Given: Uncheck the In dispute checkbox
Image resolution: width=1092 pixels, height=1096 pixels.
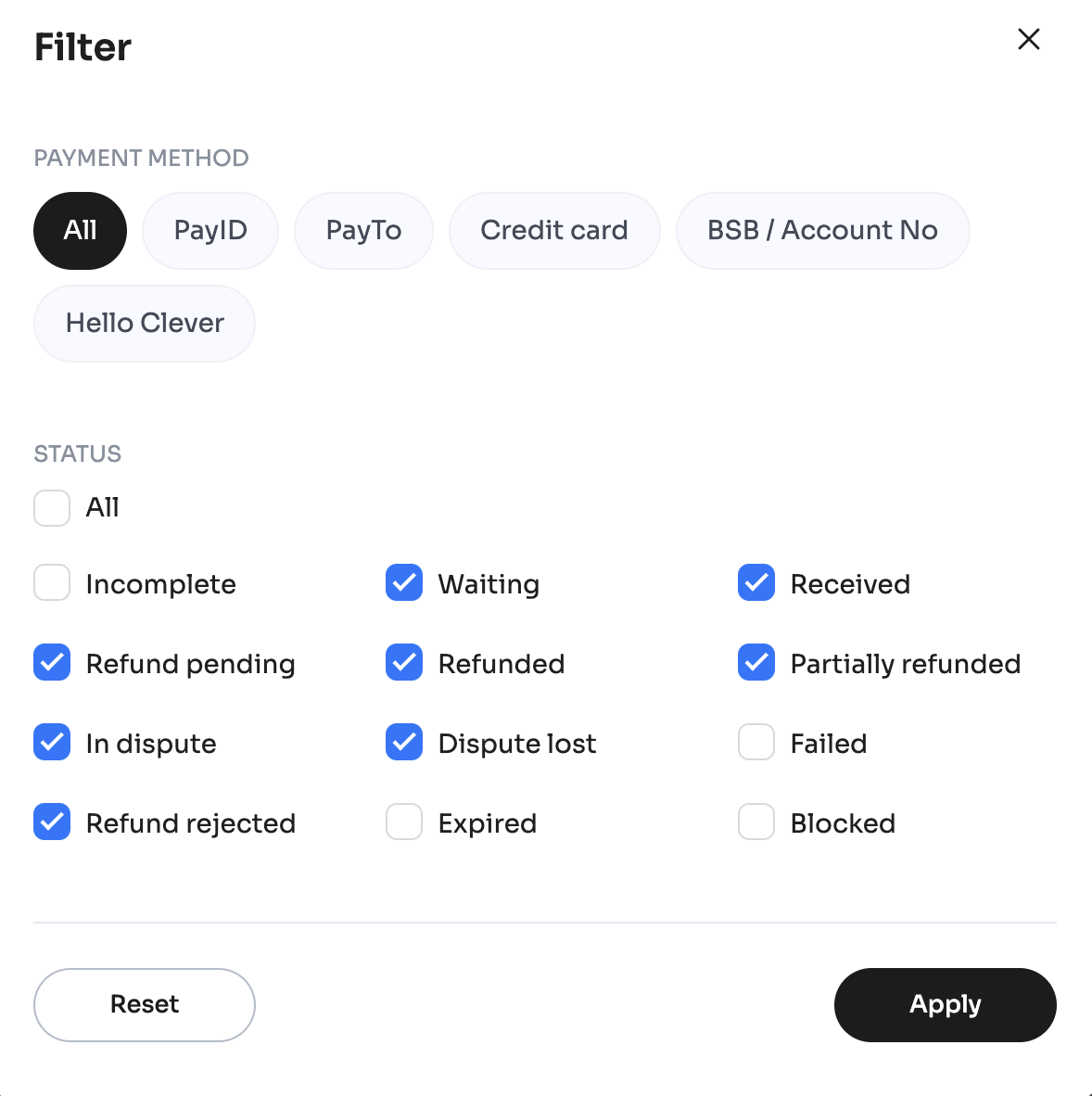Looking at the screenshot, I should click(x=52, y=743).
